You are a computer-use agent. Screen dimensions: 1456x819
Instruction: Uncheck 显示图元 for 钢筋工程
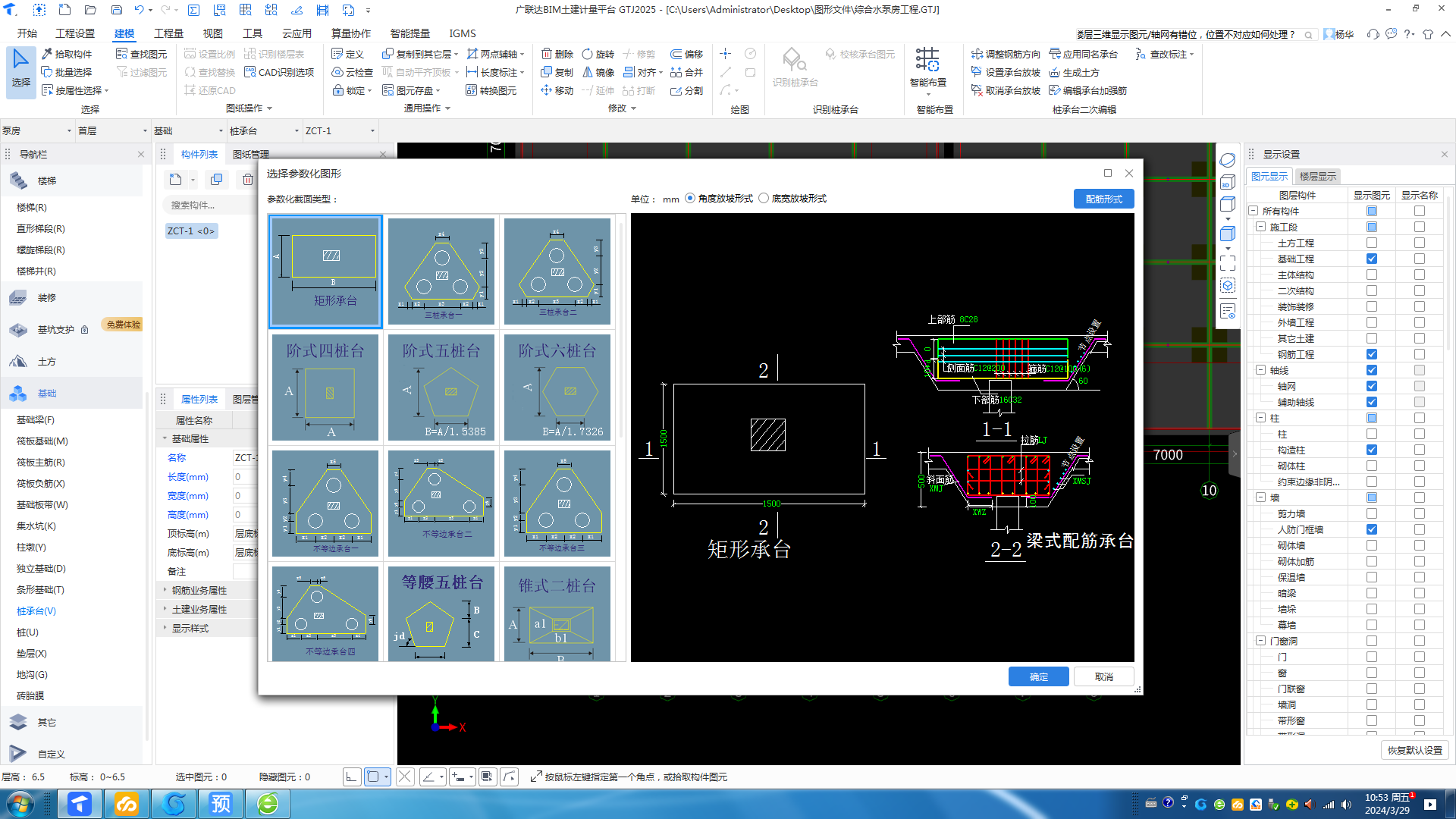(1372, 354)
